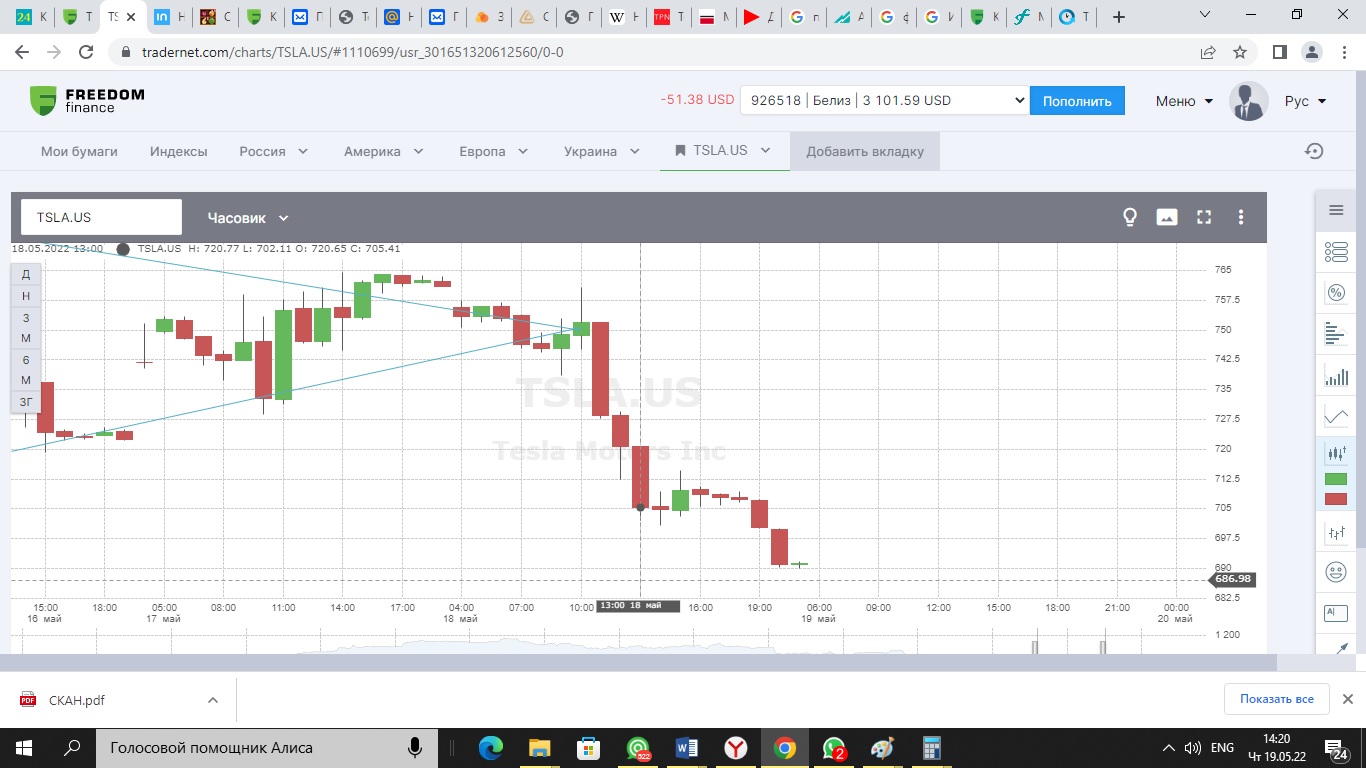The height and width of the screenshot is (768, 1366).
Task: Open the Мои бумаги tab
Action: click(x=79, y=151)
